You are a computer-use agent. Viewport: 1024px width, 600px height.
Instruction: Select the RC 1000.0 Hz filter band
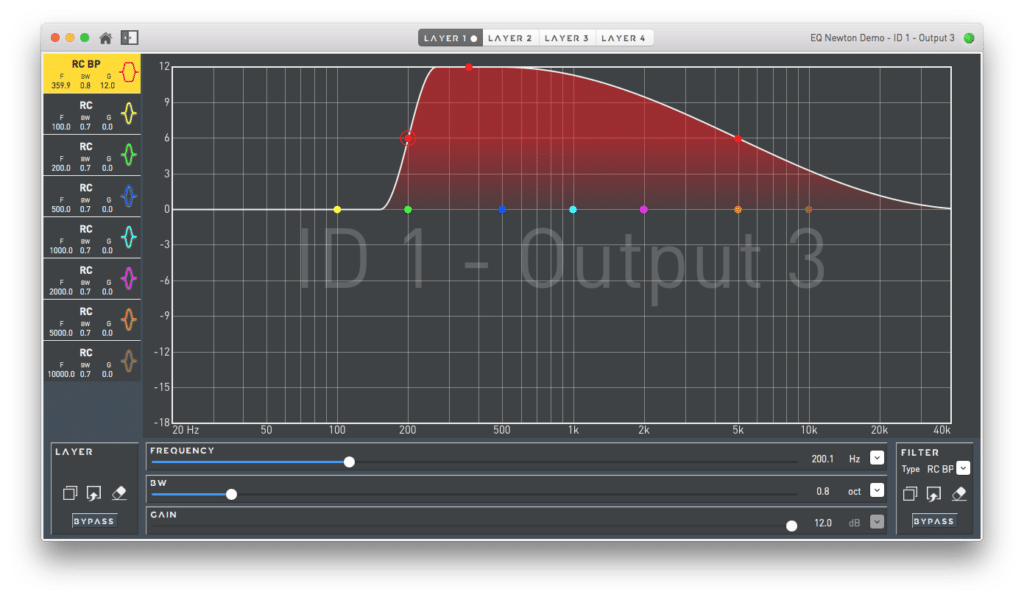coord(92,236)
